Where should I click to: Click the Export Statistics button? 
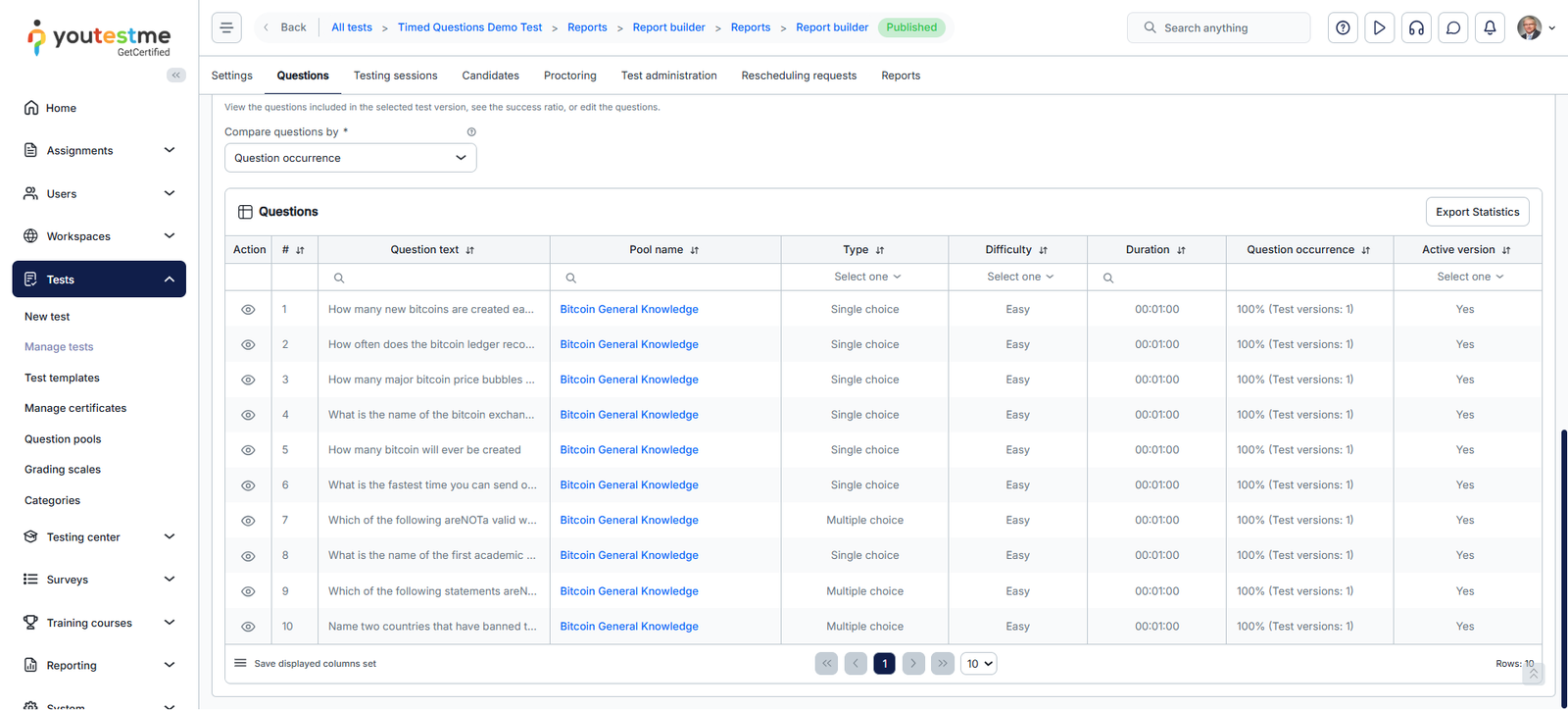[1477, 212]
